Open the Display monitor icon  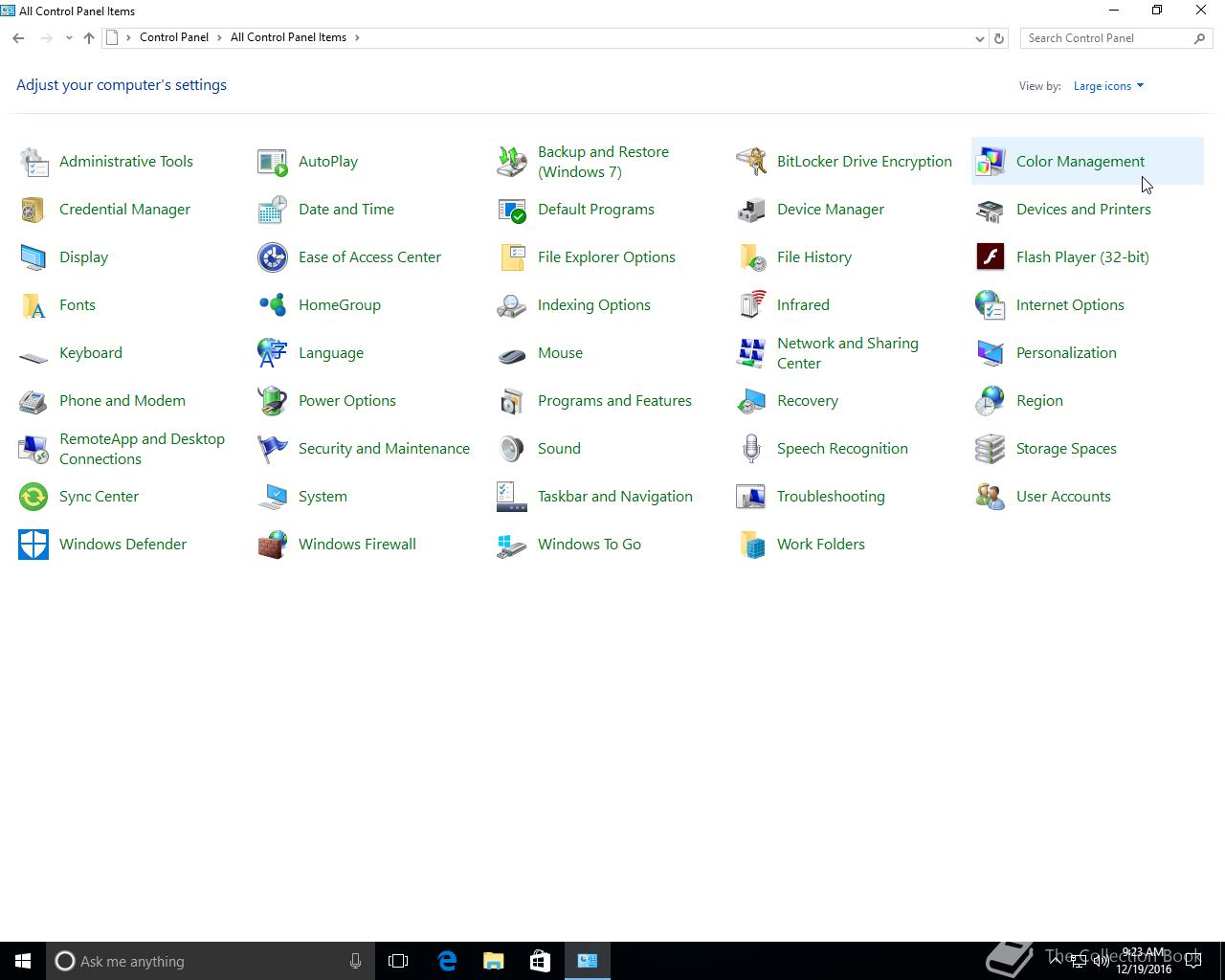(x=33, y=257)
